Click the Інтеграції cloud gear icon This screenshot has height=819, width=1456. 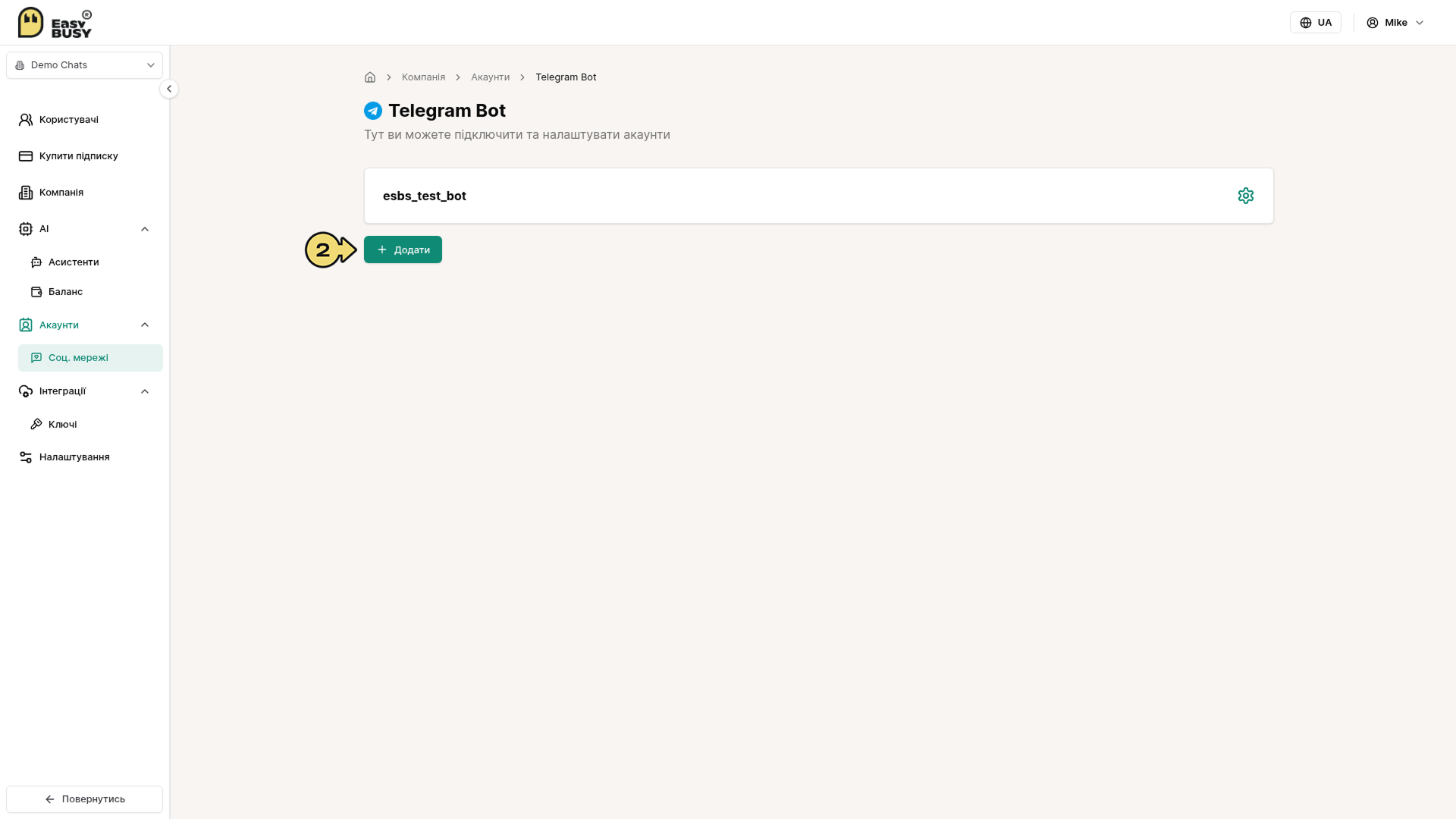[26, 391]
